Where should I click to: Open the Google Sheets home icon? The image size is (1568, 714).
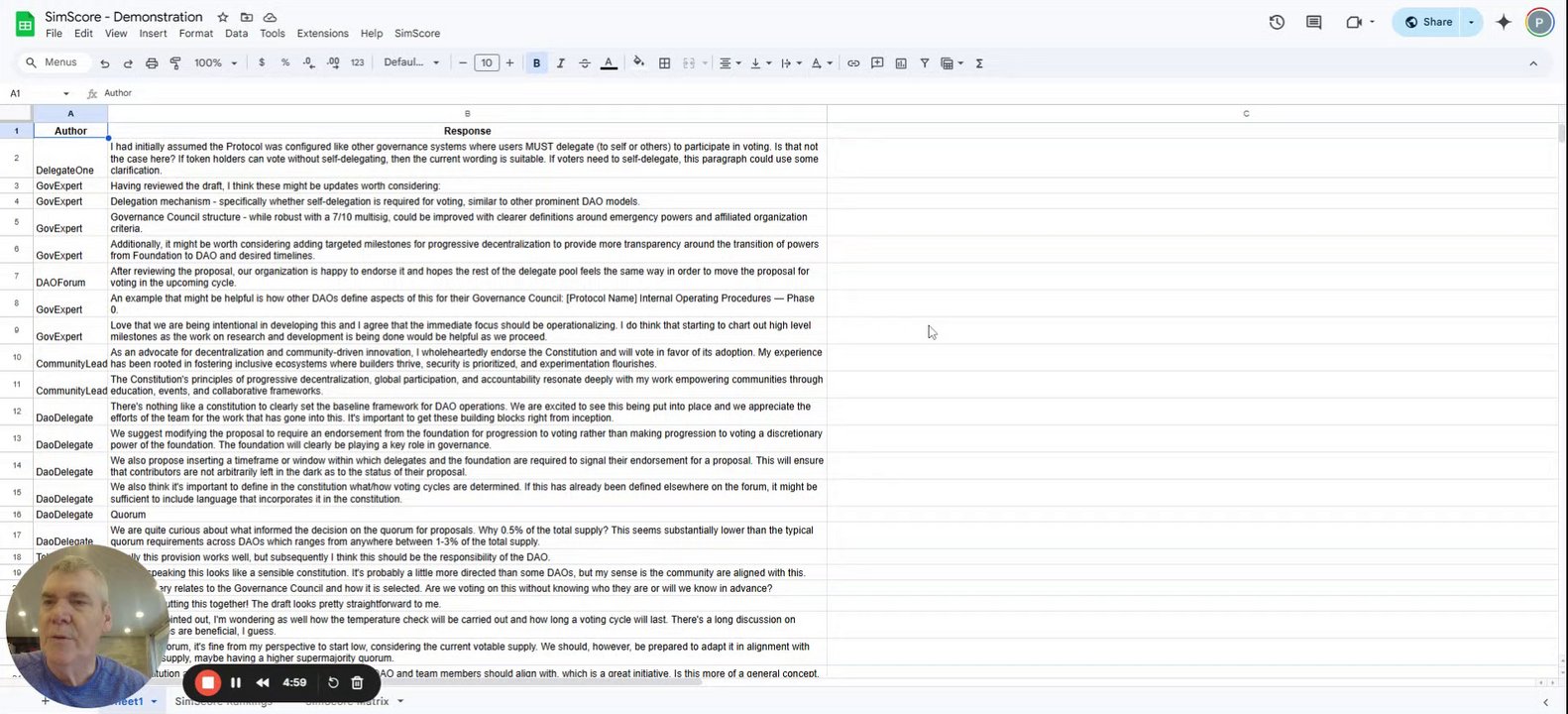[x=24, y=24]
